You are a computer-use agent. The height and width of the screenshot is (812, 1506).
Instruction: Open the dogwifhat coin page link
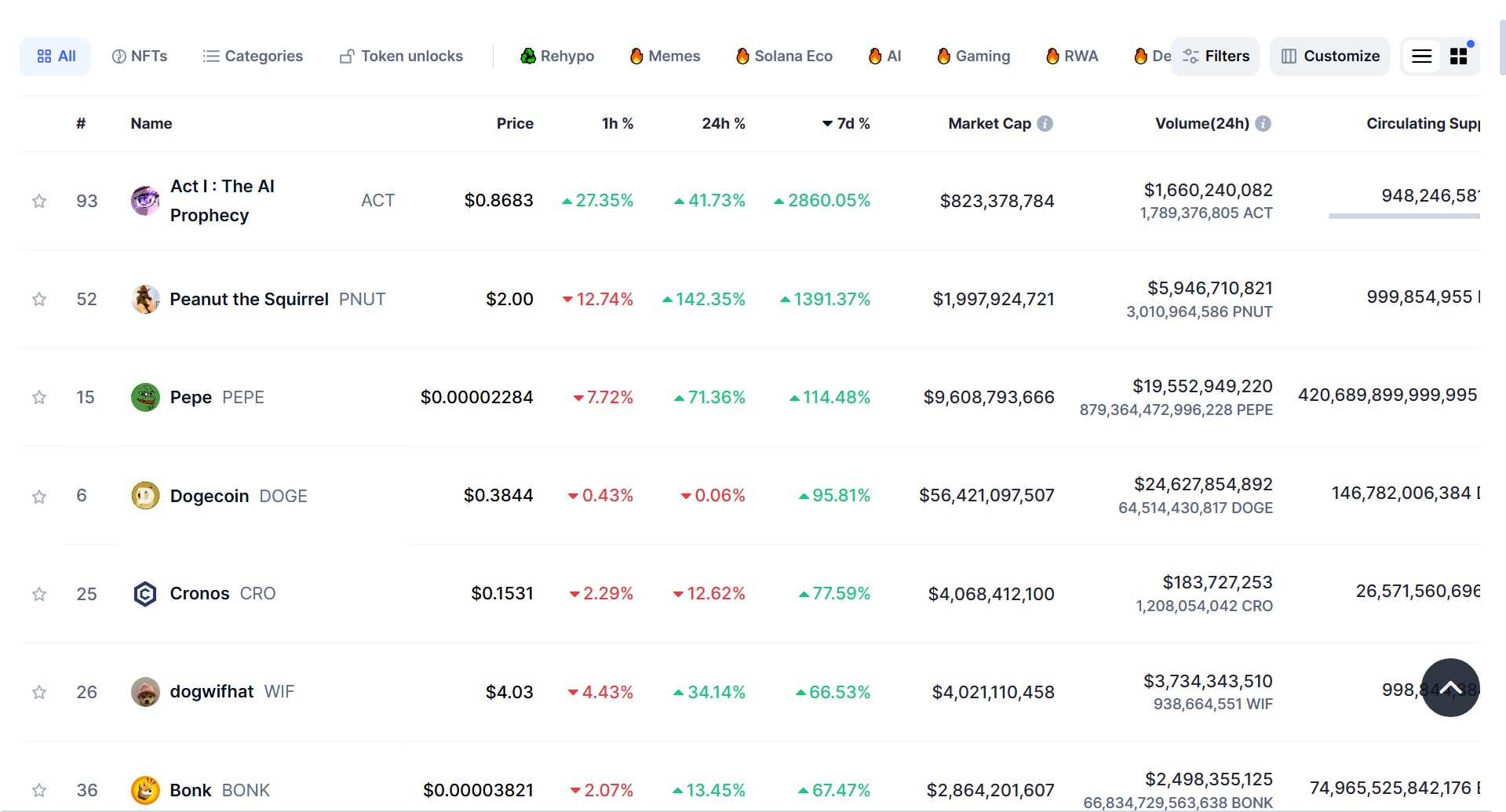click(x=212, y=692)
